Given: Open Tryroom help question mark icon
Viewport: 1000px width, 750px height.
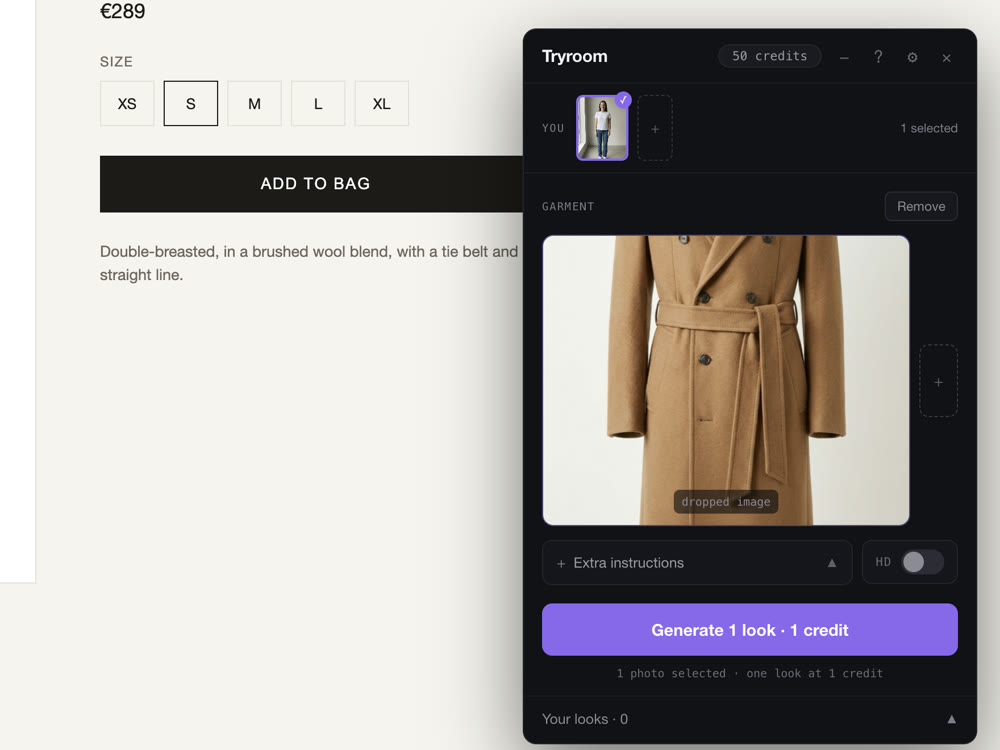Looking at the screenshot, I should click(x=878, y=57).
